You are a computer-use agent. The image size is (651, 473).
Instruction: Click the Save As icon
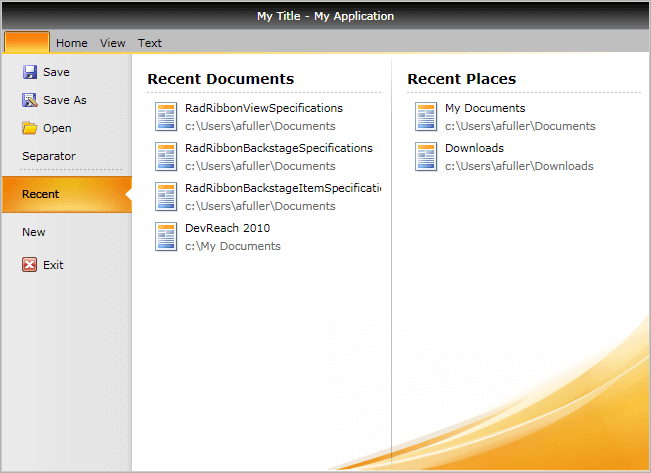(x=29, y=100)
